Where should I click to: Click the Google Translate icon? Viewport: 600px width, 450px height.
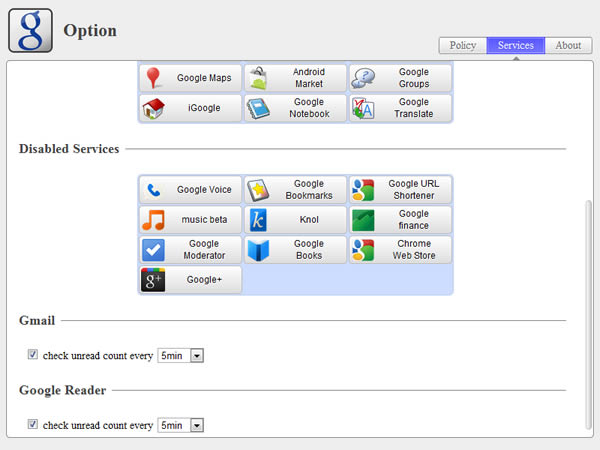point(363,108)
